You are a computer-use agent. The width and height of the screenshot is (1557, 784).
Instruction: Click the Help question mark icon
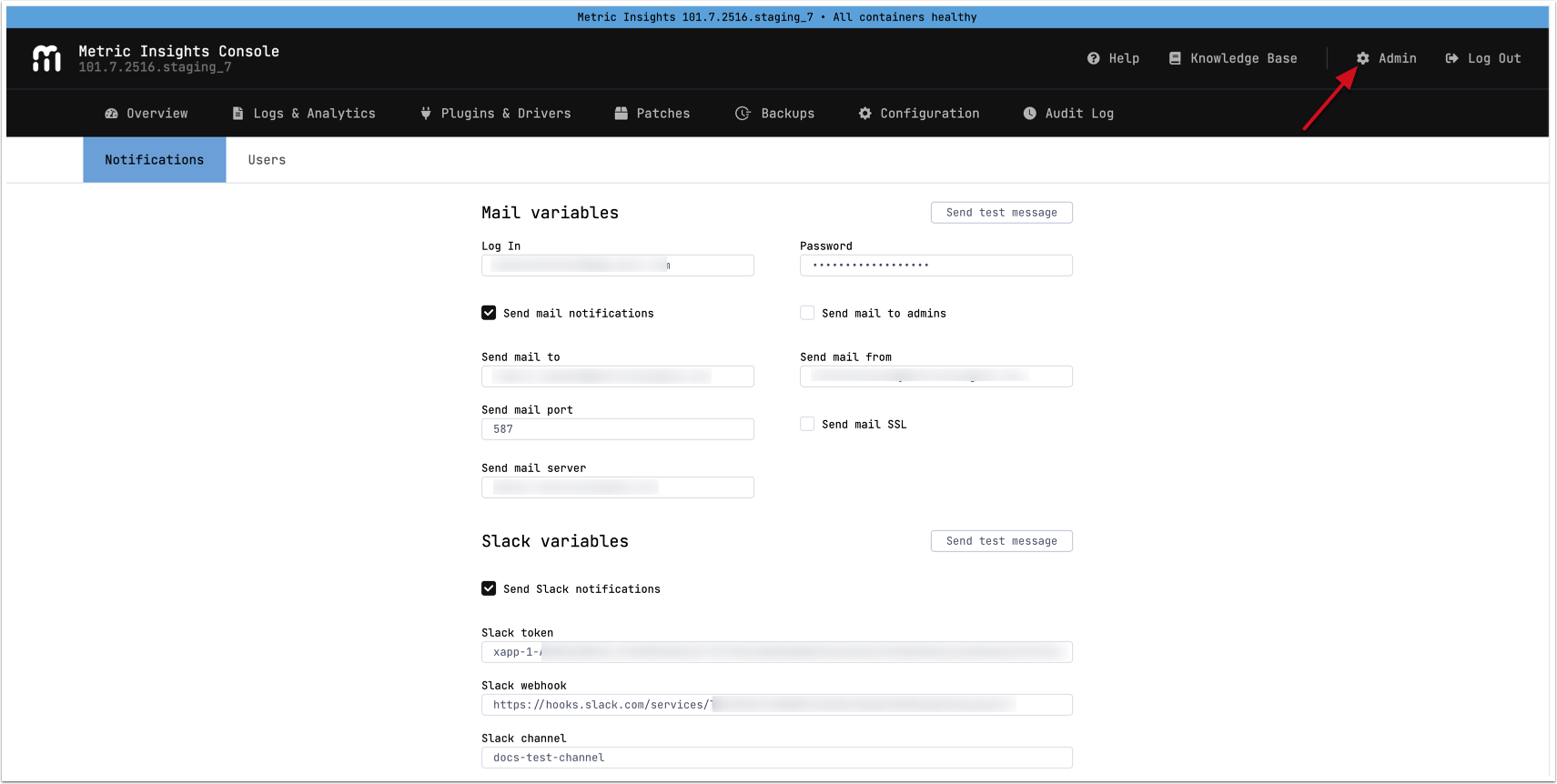click(1093, 58)
